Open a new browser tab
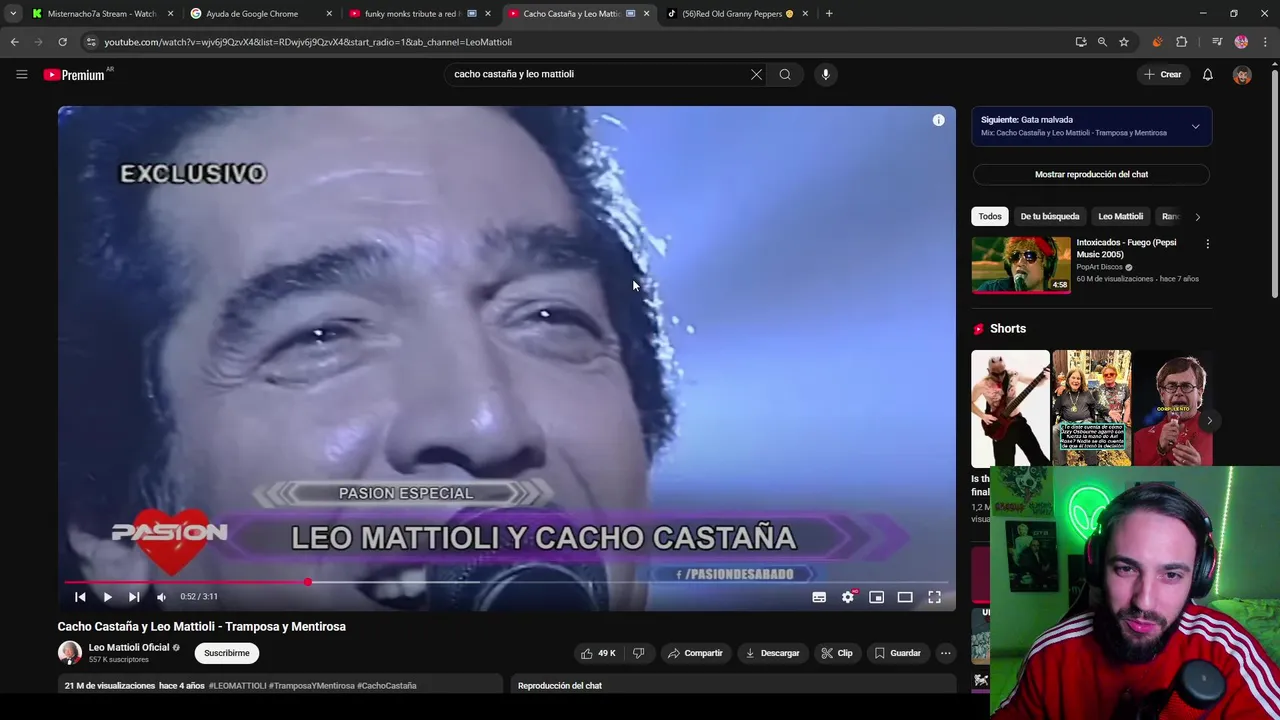Image resolution: width=1280 pixels, height=720 pixels. pyautogui.click(x=829, y=14)
